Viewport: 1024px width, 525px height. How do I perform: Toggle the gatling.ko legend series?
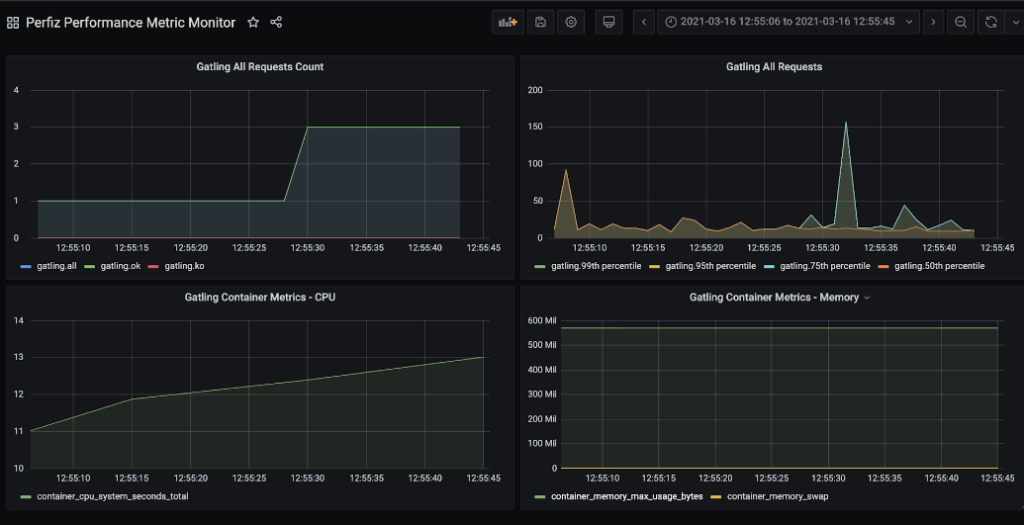pos(185,266)
